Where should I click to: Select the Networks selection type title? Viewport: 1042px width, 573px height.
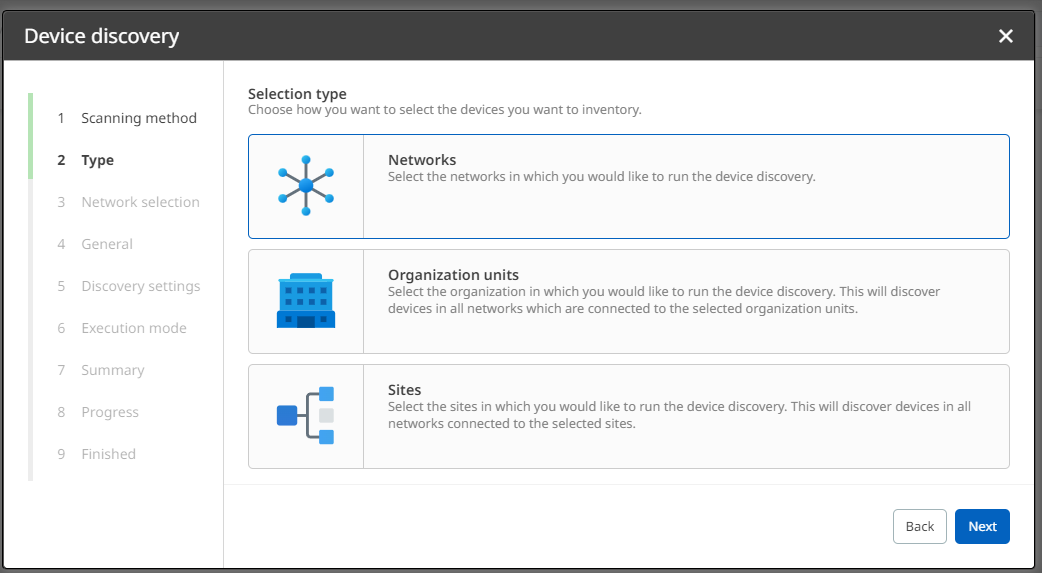click(422, 160)
